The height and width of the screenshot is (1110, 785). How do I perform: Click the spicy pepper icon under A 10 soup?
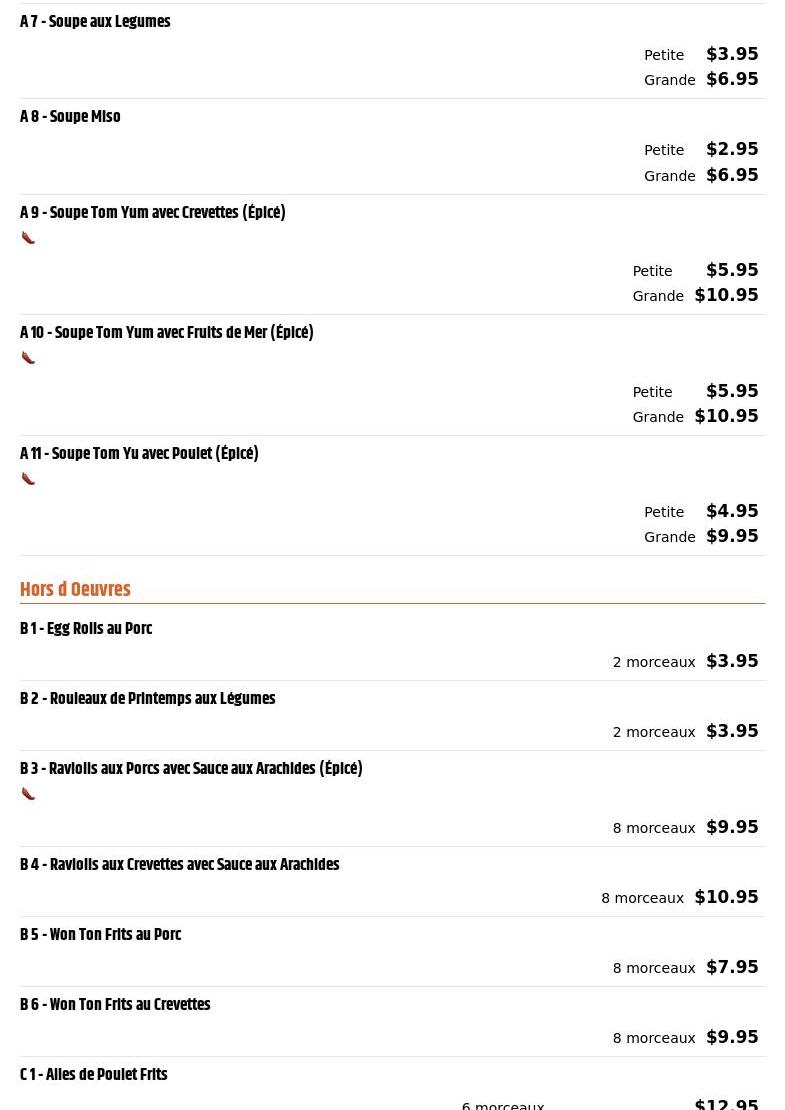coord(28,358)
